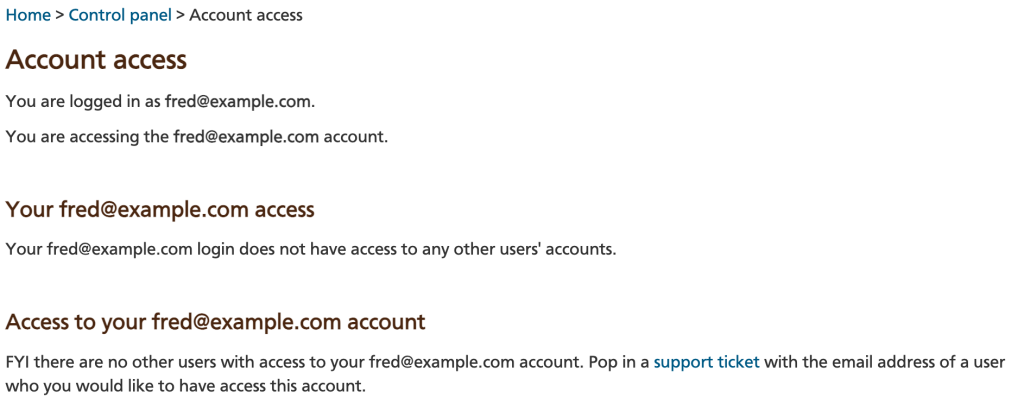Click the 'does not have access' paragraph
1024x404 pixels.
click(x=311, y=249)
